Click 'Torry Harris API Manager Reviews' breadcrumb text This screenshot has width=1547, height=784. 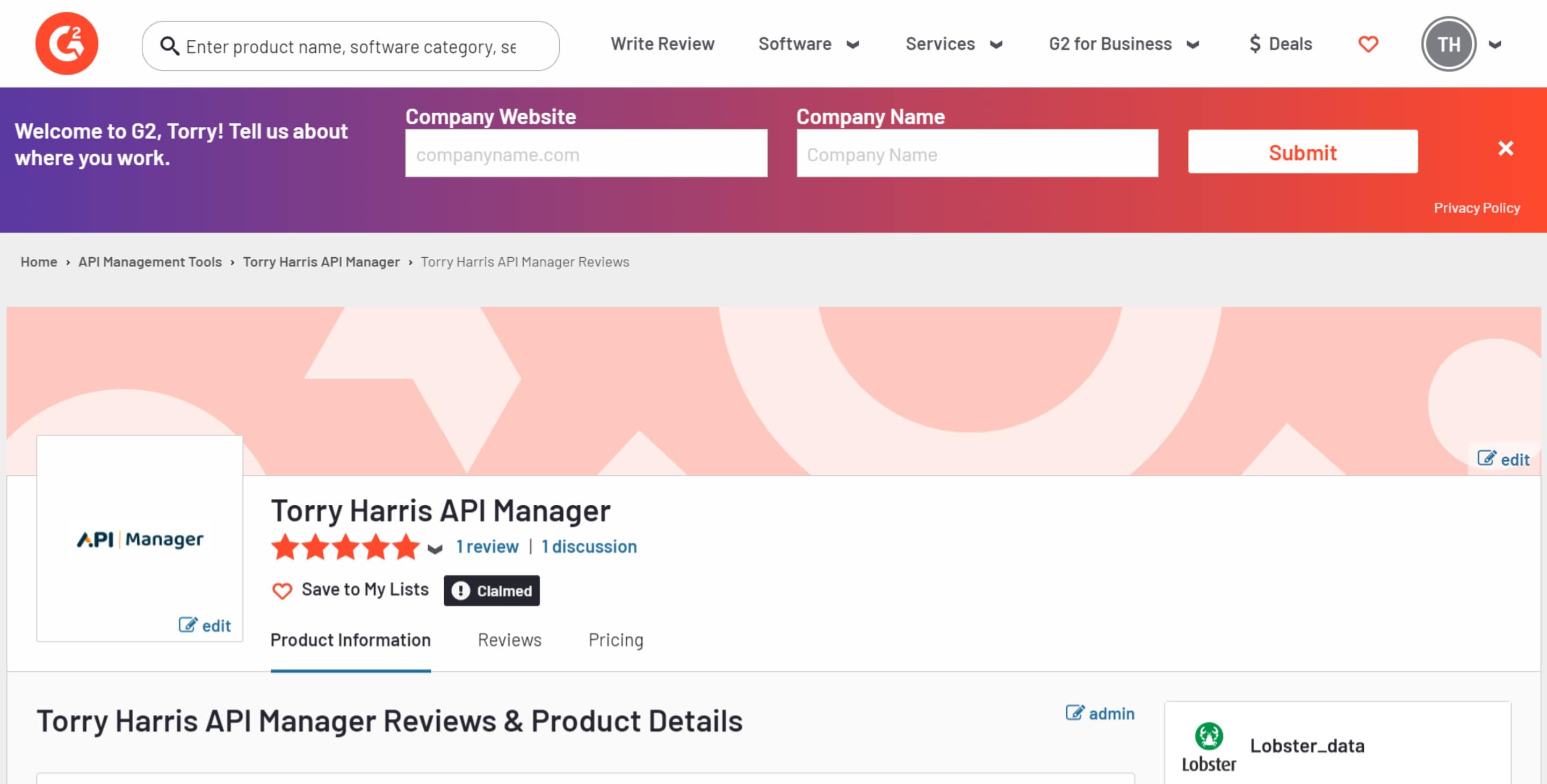(525, 262)
